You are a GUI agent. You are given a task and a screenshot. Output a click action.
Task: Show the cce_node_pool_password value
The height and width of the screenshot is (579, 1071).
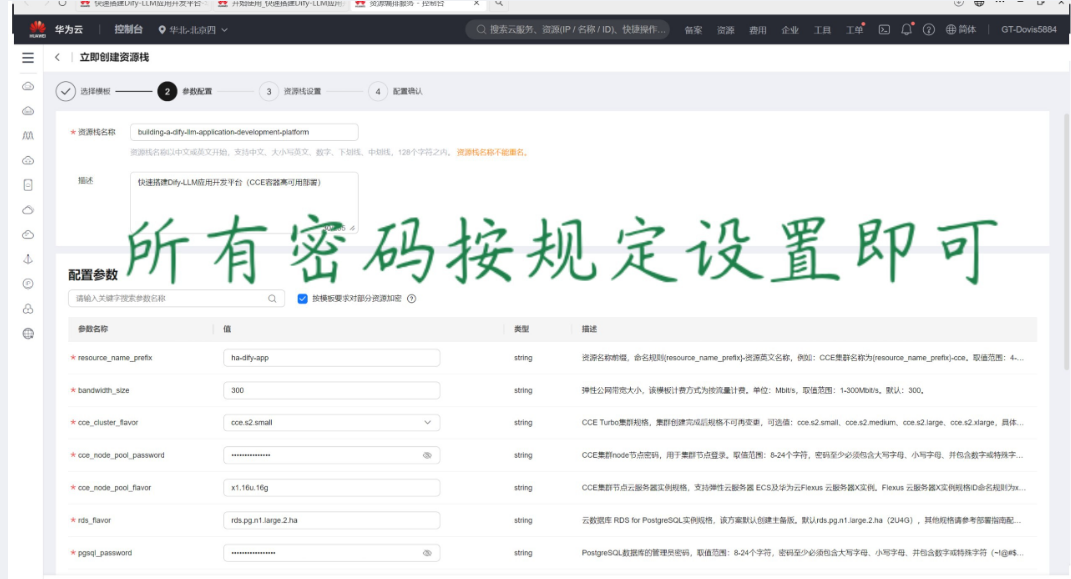pyautogui.click(x=427, y=455)
